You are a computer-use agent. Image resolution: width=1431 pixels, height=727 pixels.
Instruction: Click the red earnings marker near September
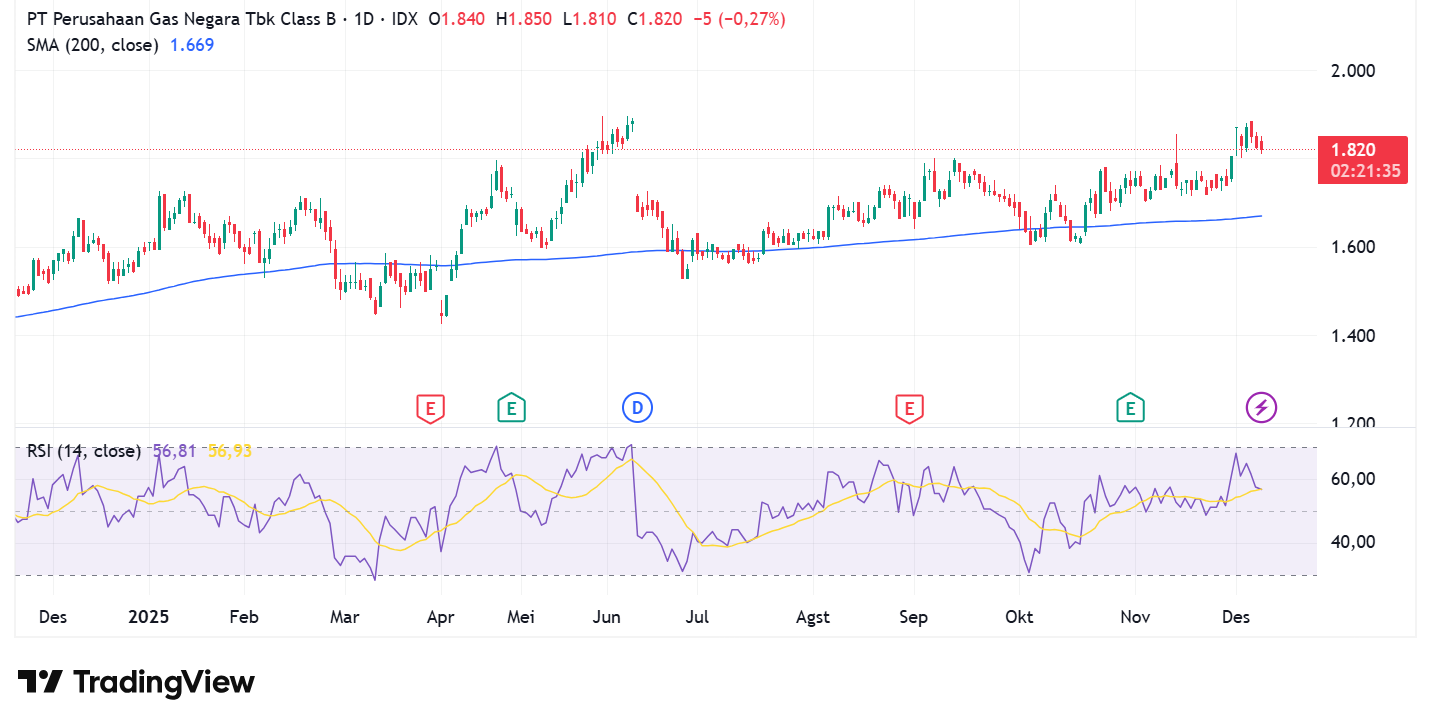[909, 408]
